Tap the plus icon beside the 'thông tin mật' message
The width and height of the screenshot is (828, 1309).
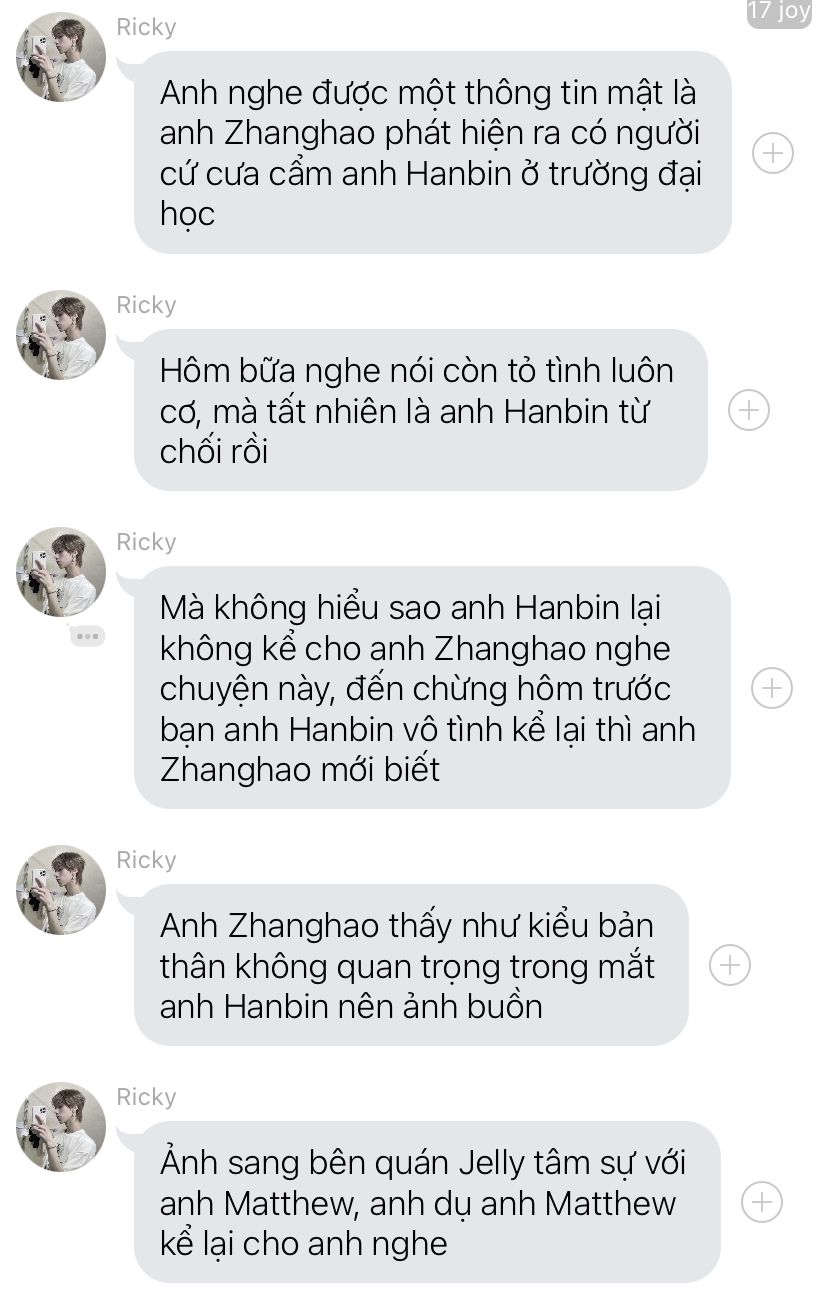pos(772,153)
